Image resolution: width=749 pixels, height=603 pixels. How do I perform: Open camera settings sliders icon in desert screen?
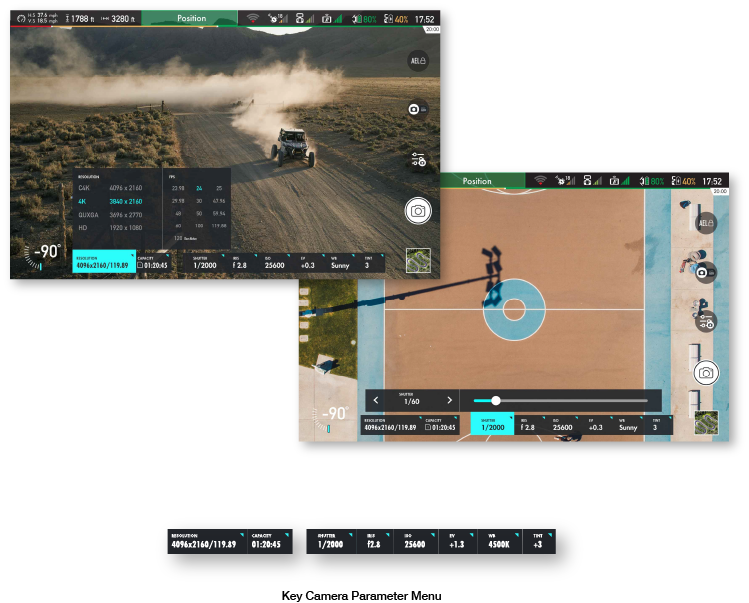click(418, 159)
